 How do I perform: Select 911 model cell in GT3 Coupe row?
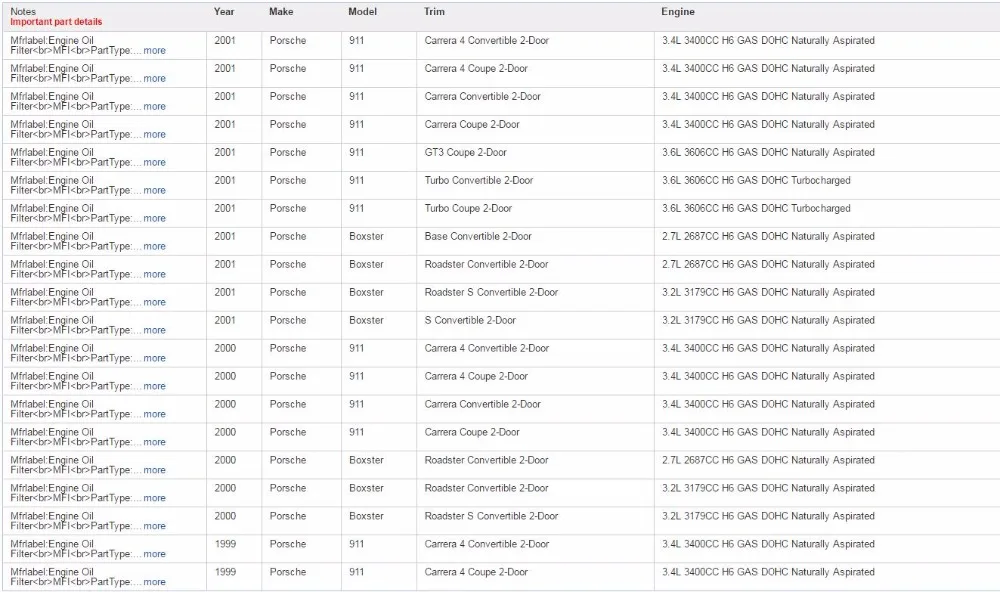[x=357, y=152]
